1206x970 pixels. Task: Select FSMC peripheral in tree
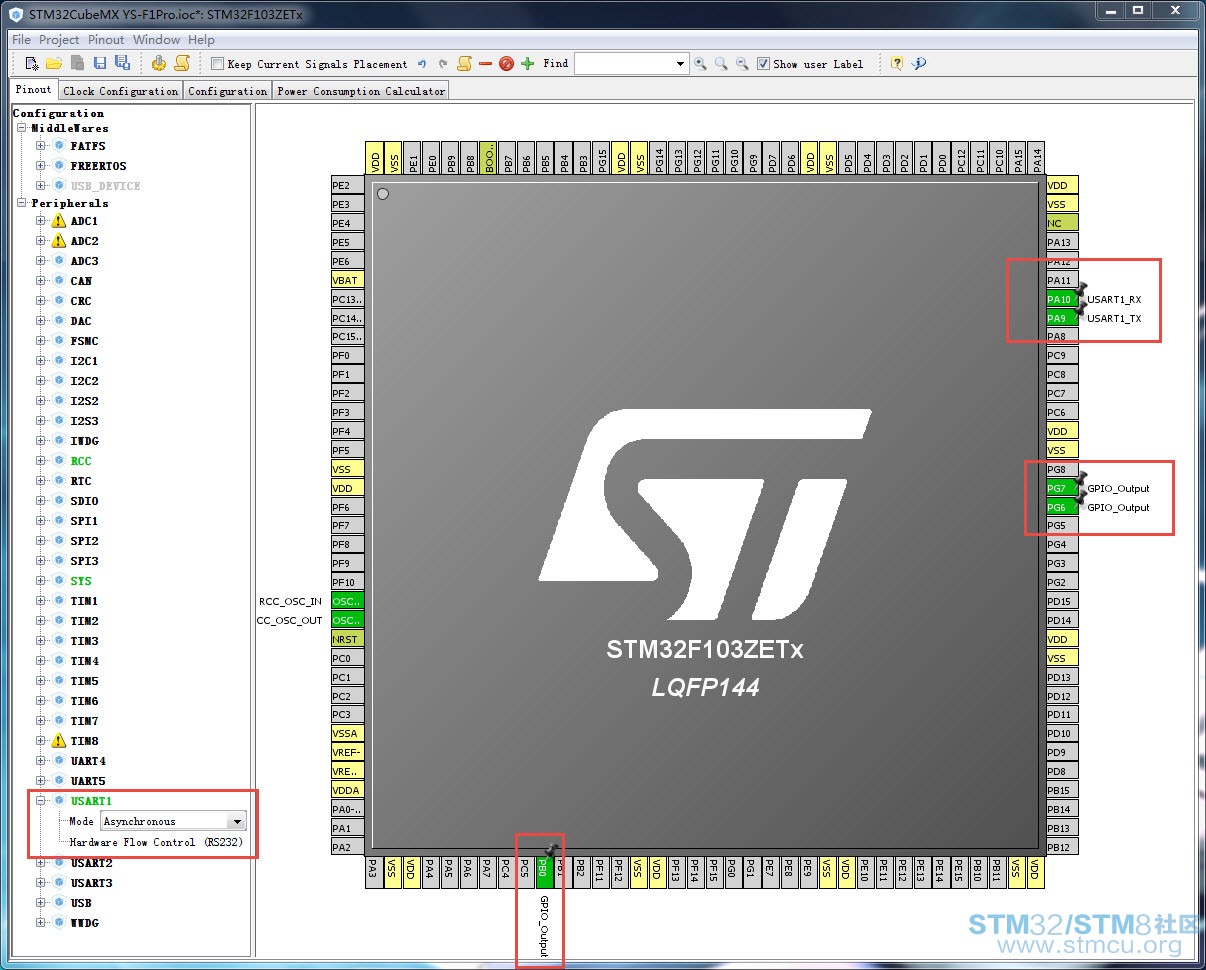coord(84,341)
